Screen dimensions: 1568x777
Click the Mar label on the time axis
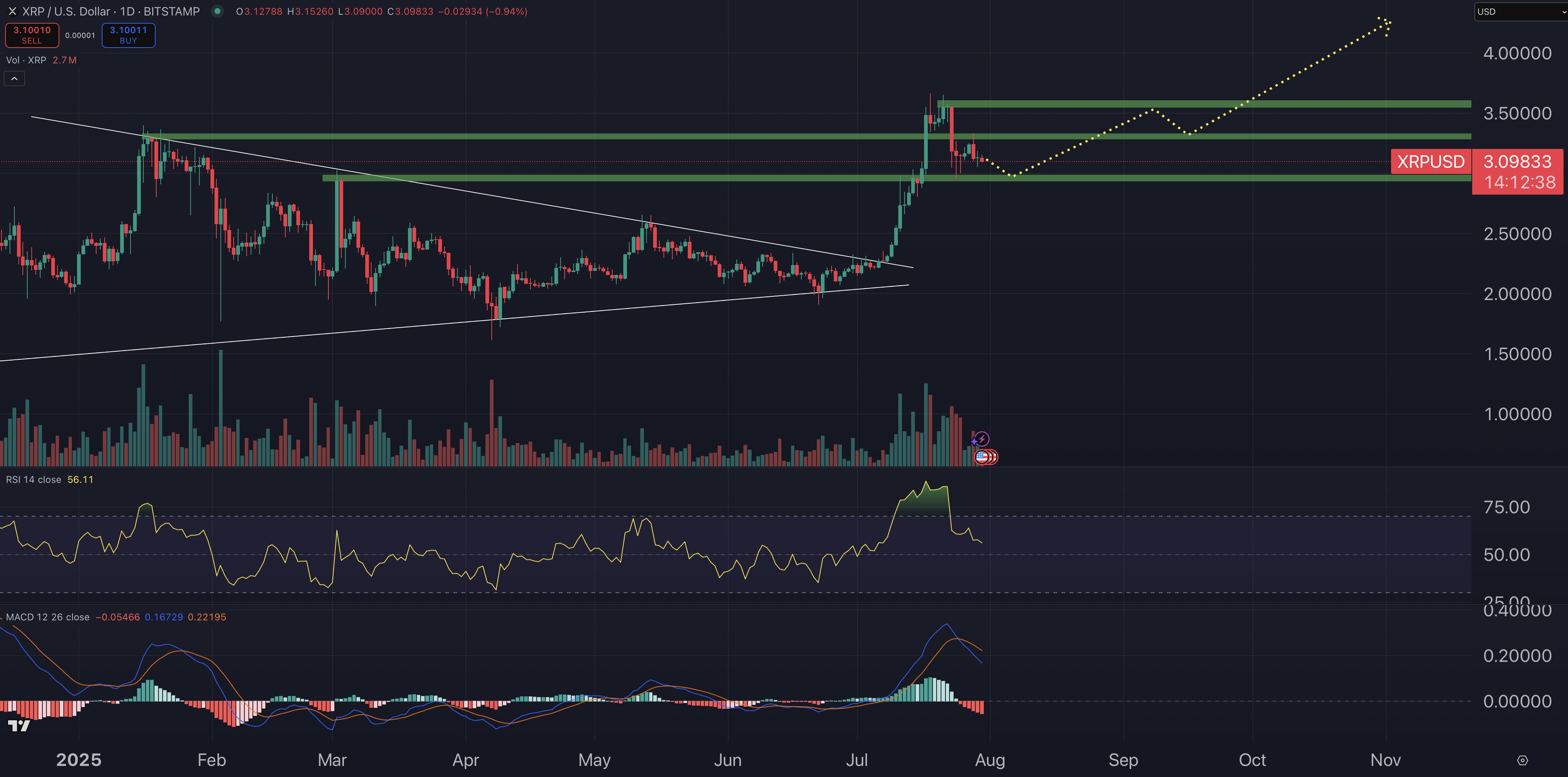point(332,760)
